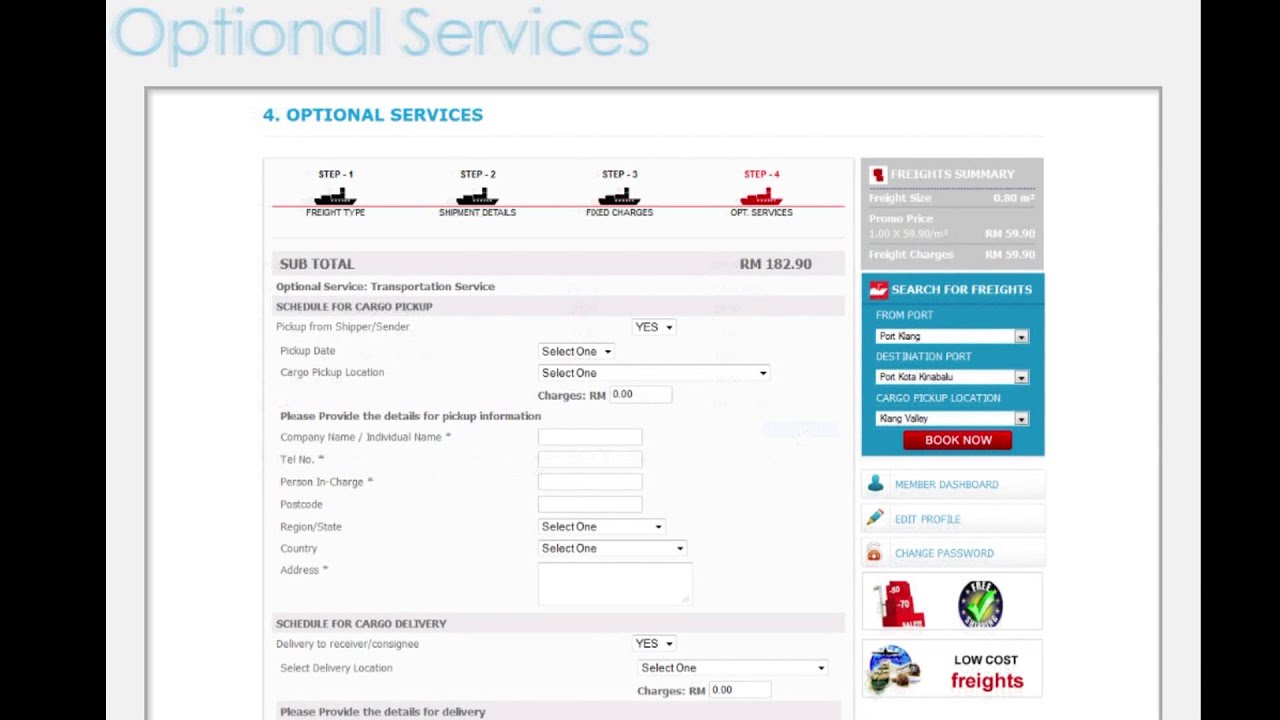1280x720 pixels.
Task: Click the Edit Profile pencil icon
Action: coord(875,518)
